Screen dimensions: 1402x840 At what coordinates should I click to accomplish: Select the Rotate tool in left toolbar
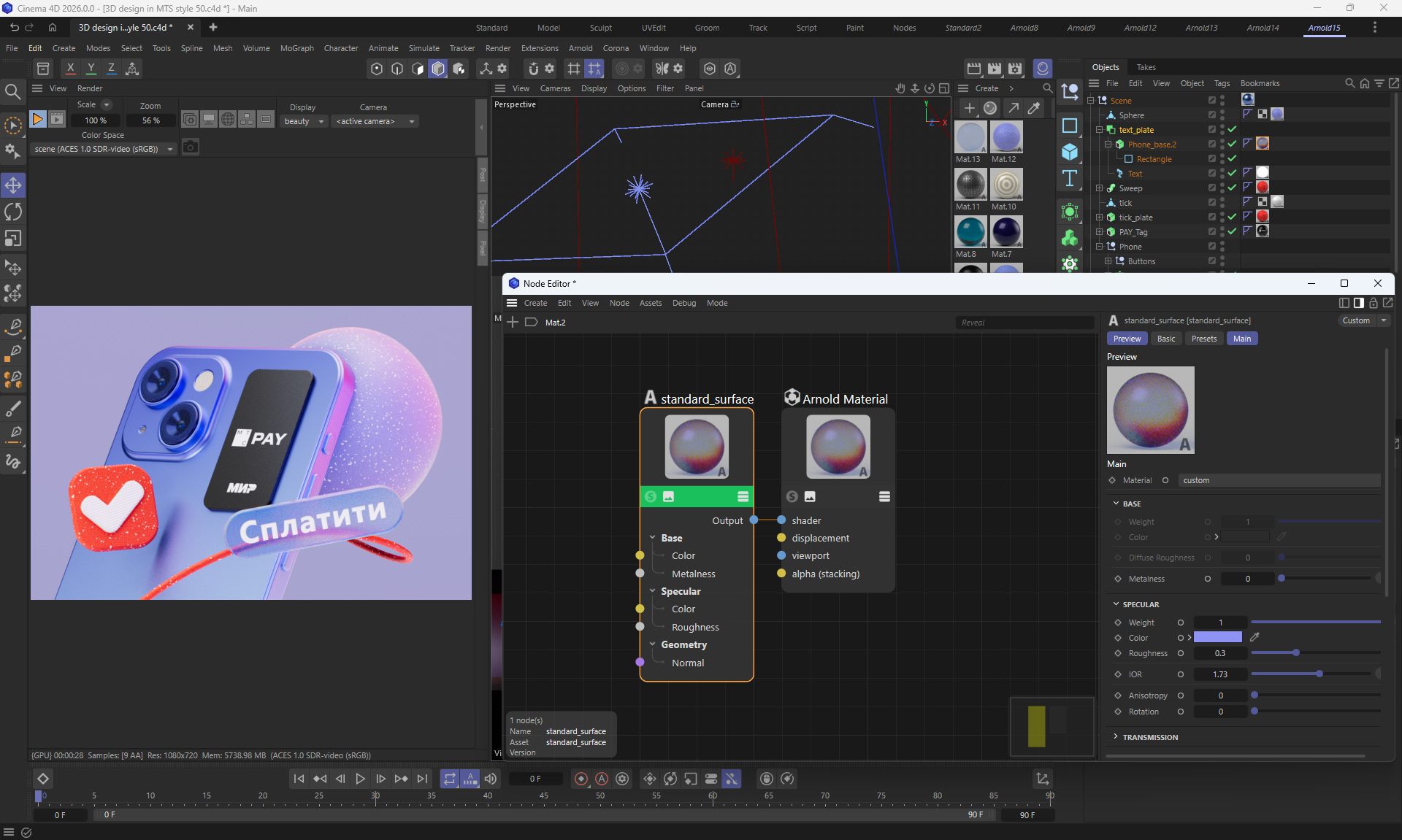(13, 212)
